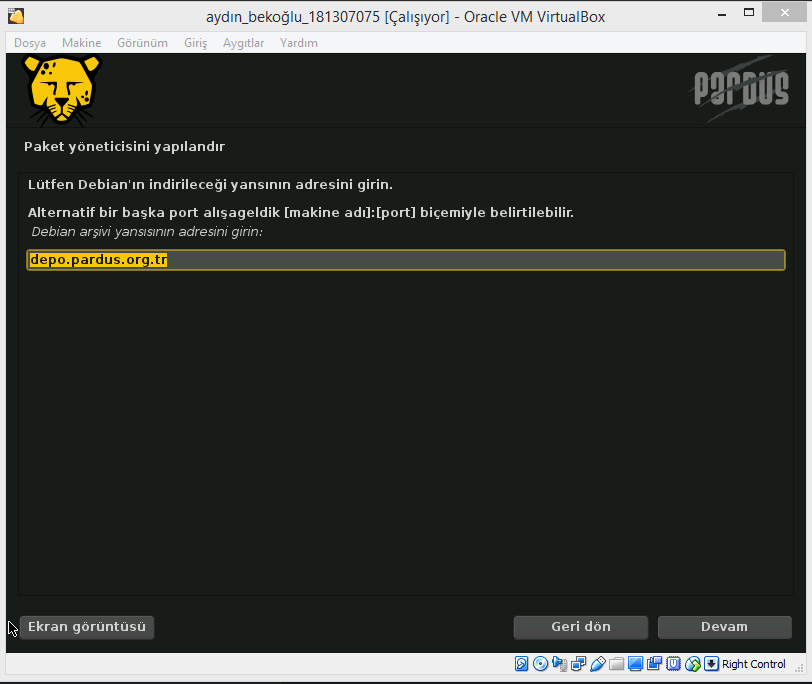Open the Yardım menu
Screen dimensions: 812x684
299,43
